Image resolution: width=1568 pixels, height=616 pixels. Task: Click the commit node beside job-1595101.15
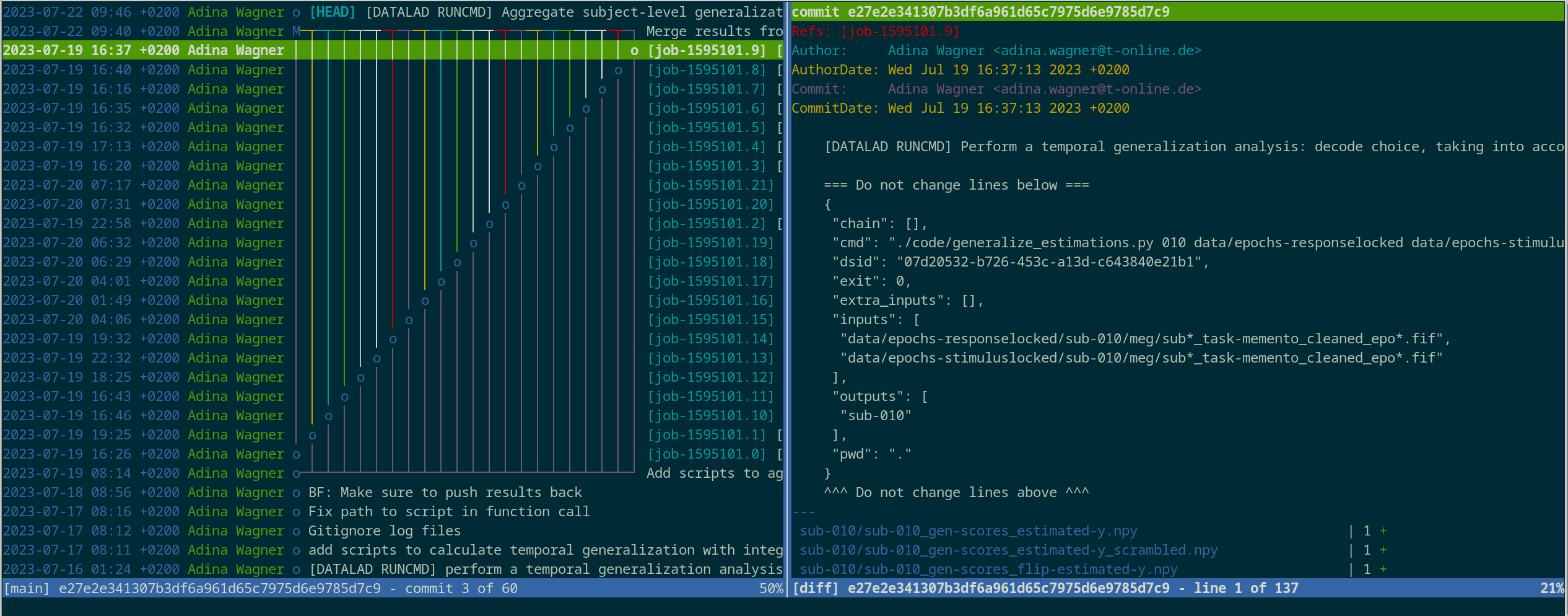(x=409, y=320)
